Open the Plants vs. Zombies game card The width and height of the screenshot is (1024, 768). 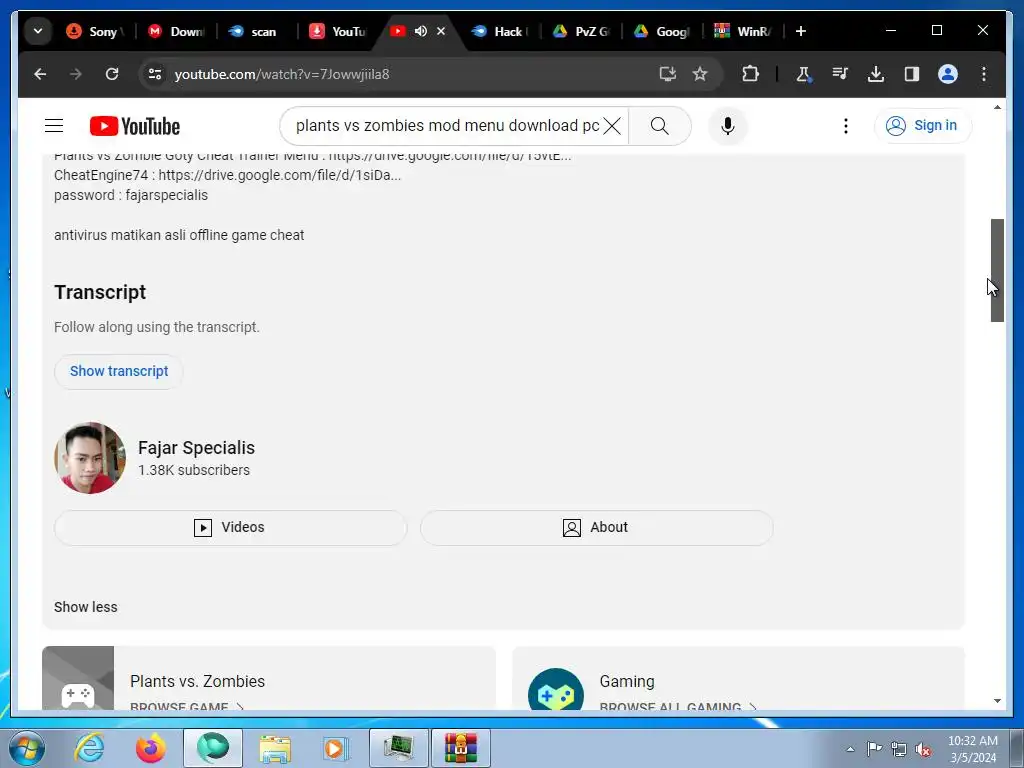point(269,678)
